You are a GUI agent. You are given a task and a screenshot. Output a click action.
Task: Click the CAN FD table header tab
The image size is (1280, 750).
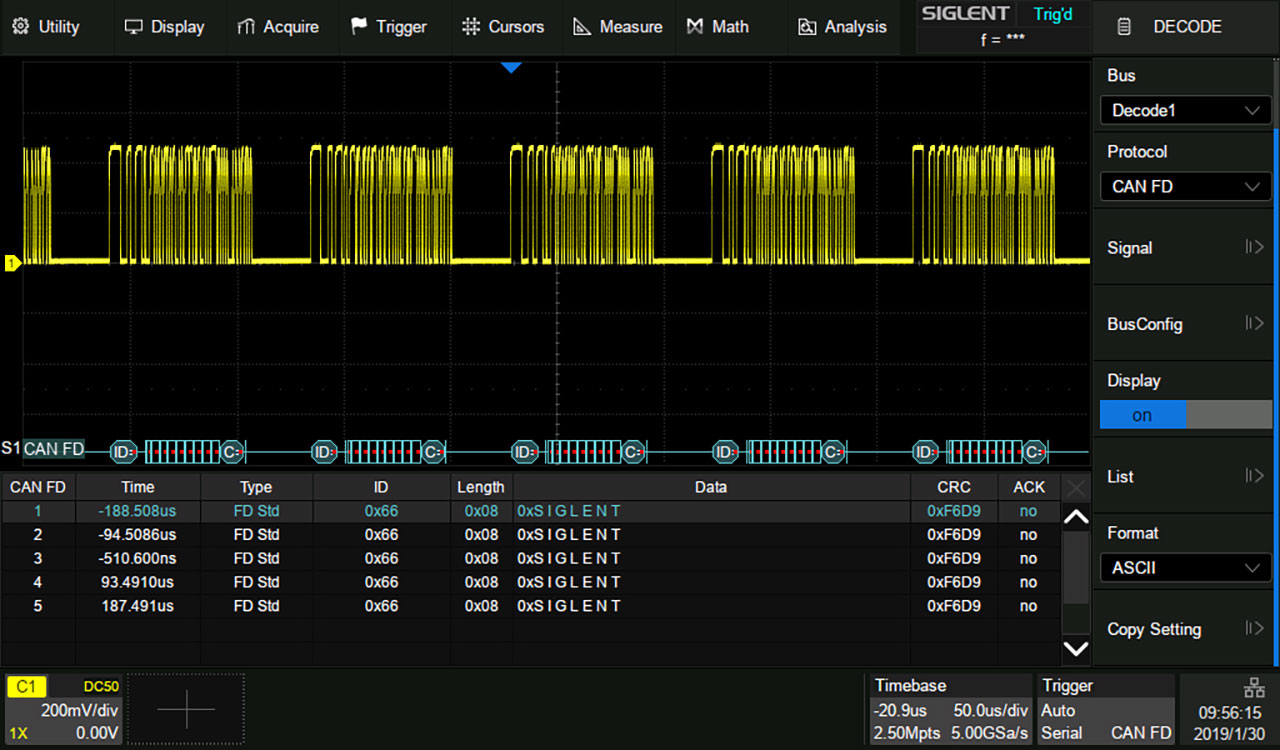(37, 487)
